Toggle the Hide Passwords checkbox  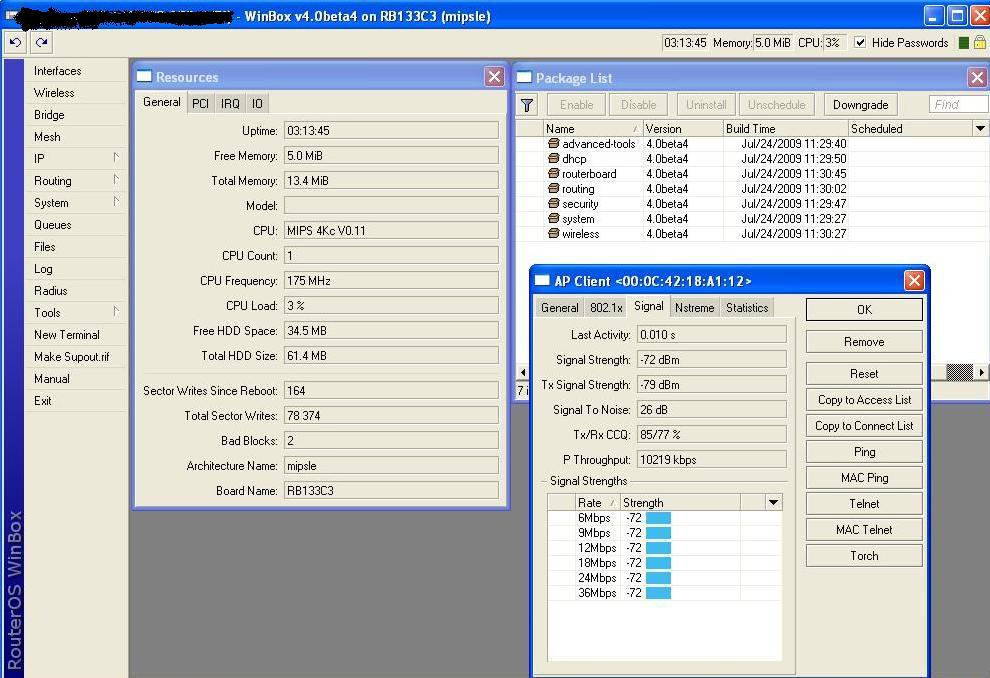[859, 42]
